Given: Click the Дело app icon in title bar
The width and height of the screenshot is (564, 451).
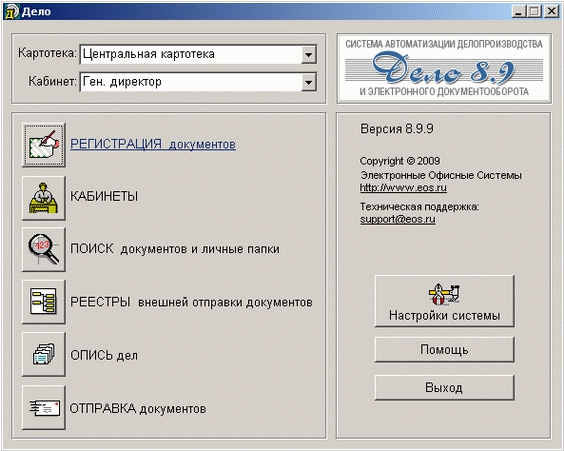Looking at the screenshot, I should tap(11, 12).
